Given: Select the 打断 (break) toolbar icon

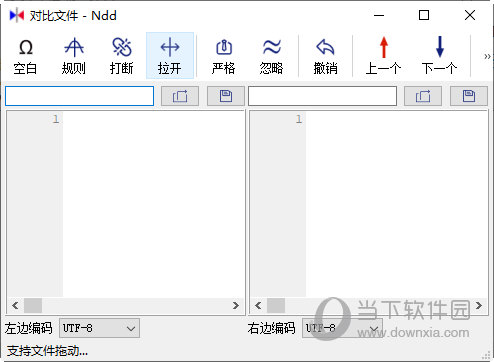Looking at the screenshot, I should click(122, 56).
